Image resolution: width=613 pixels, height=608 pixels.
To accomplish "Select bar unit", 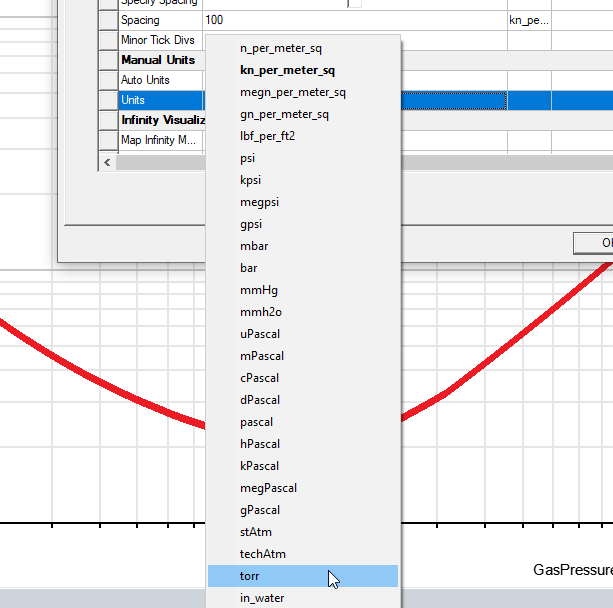I will (303, 268).
